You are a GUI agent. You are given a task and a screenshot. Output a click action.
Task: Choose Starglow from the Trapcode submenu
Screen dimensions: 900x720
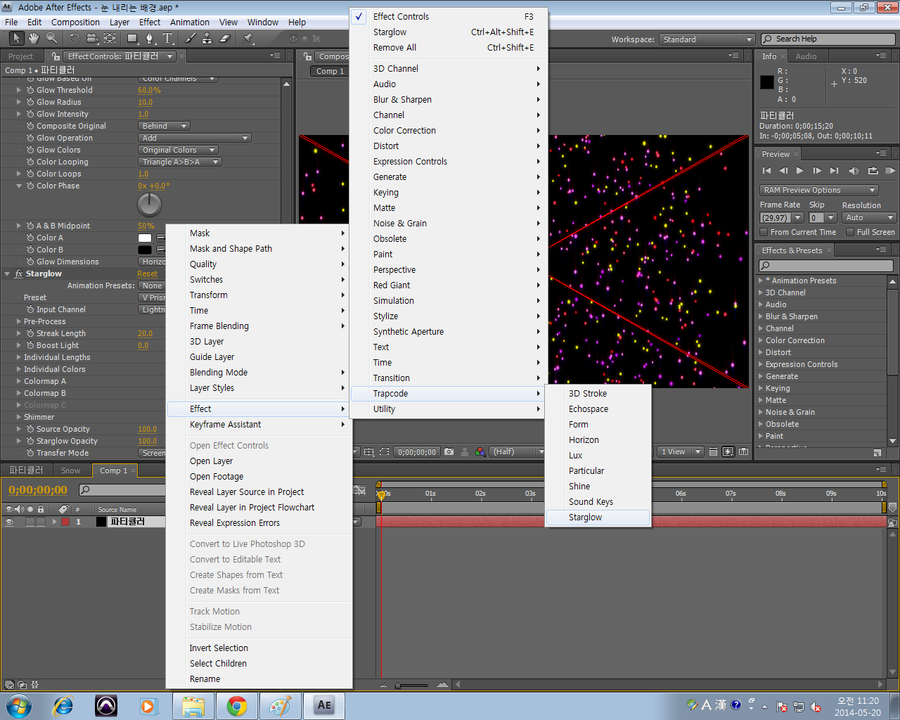[x=598, y=517]
